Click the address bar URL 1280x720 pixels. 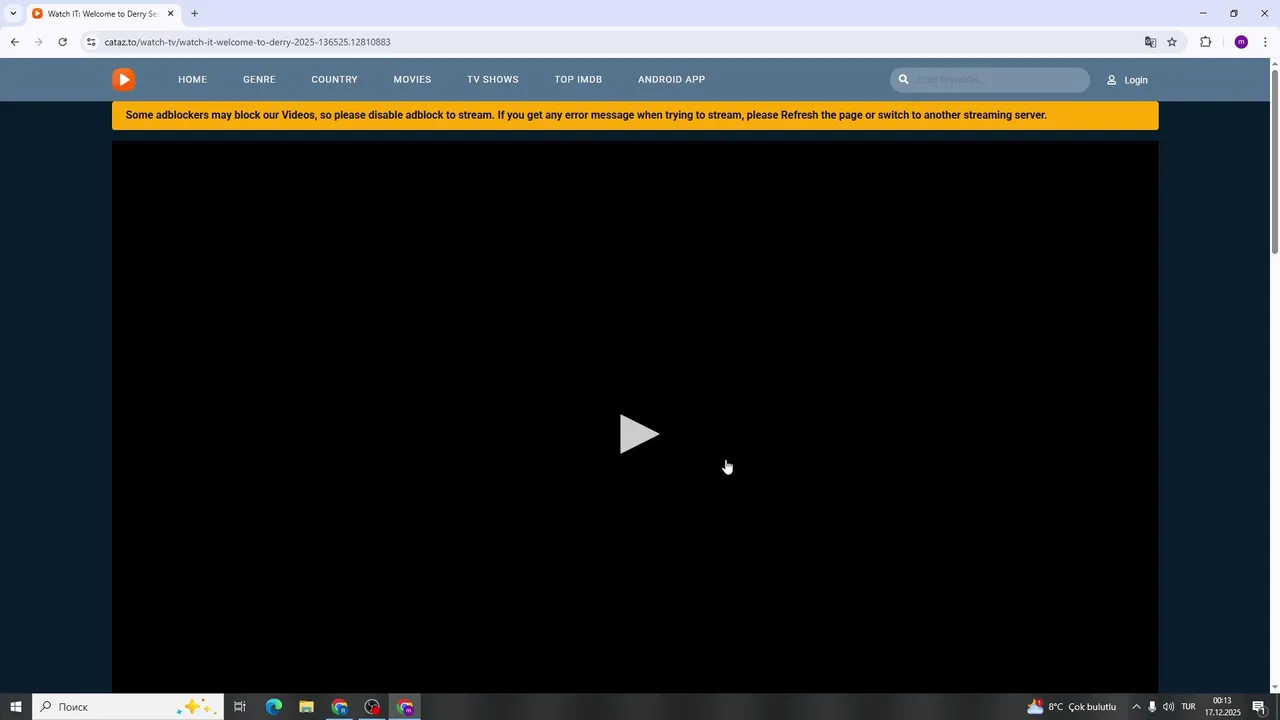coord(247,42)
